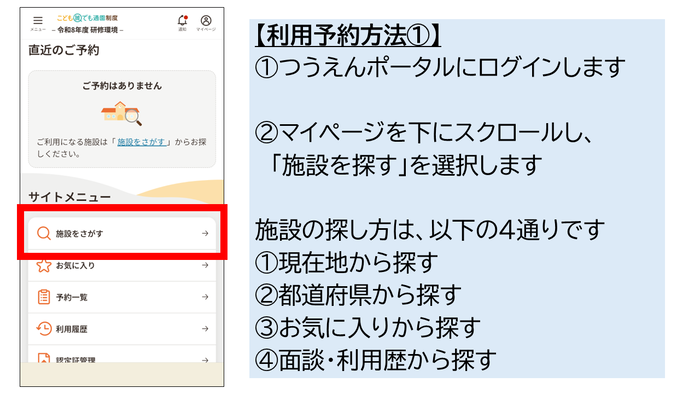Viewport: 700px width, 394px height.
Task: Click the star icon for お気に入り
Action: click(x=44, y=265)
